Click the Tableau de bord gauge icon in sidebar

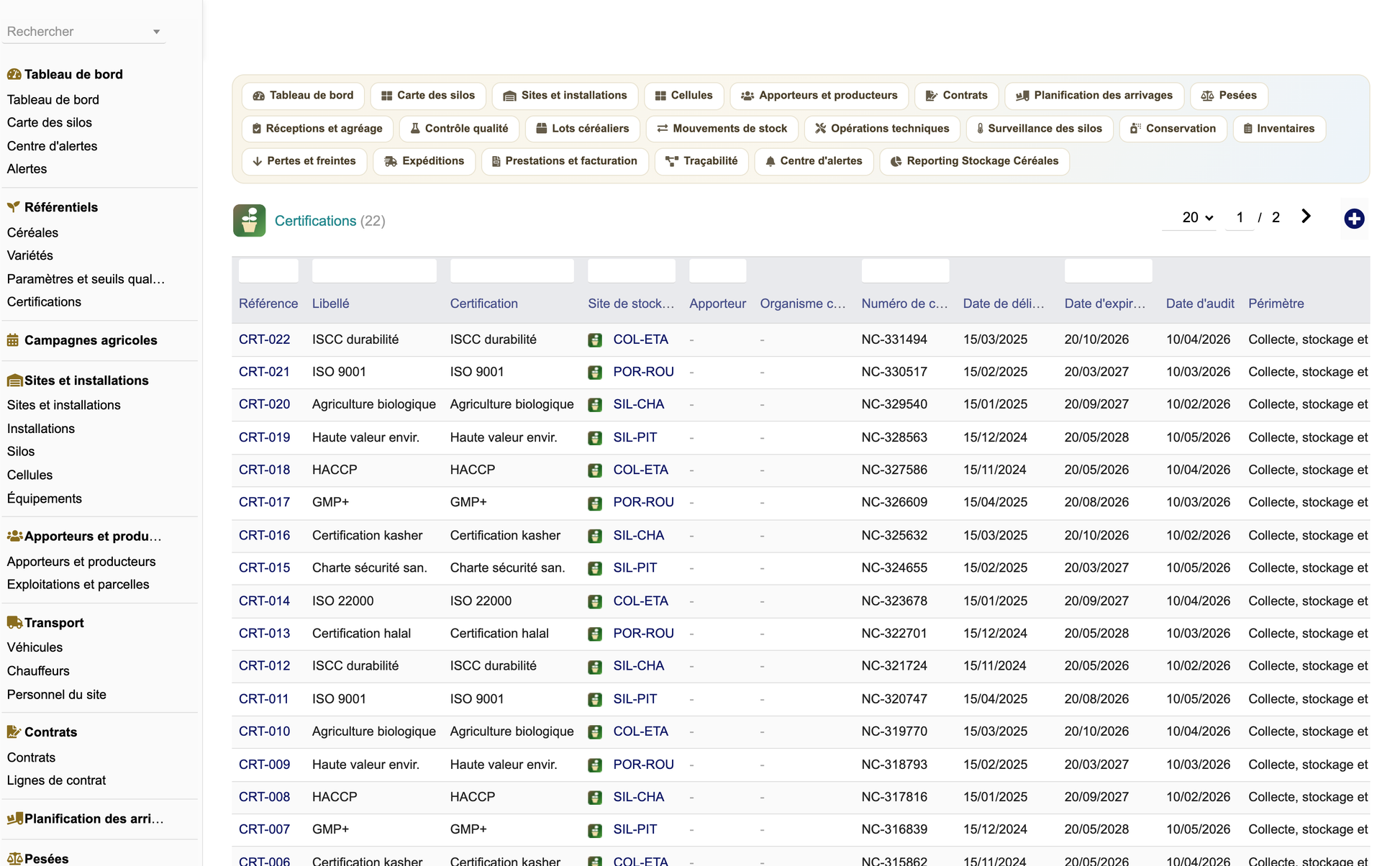14,74
